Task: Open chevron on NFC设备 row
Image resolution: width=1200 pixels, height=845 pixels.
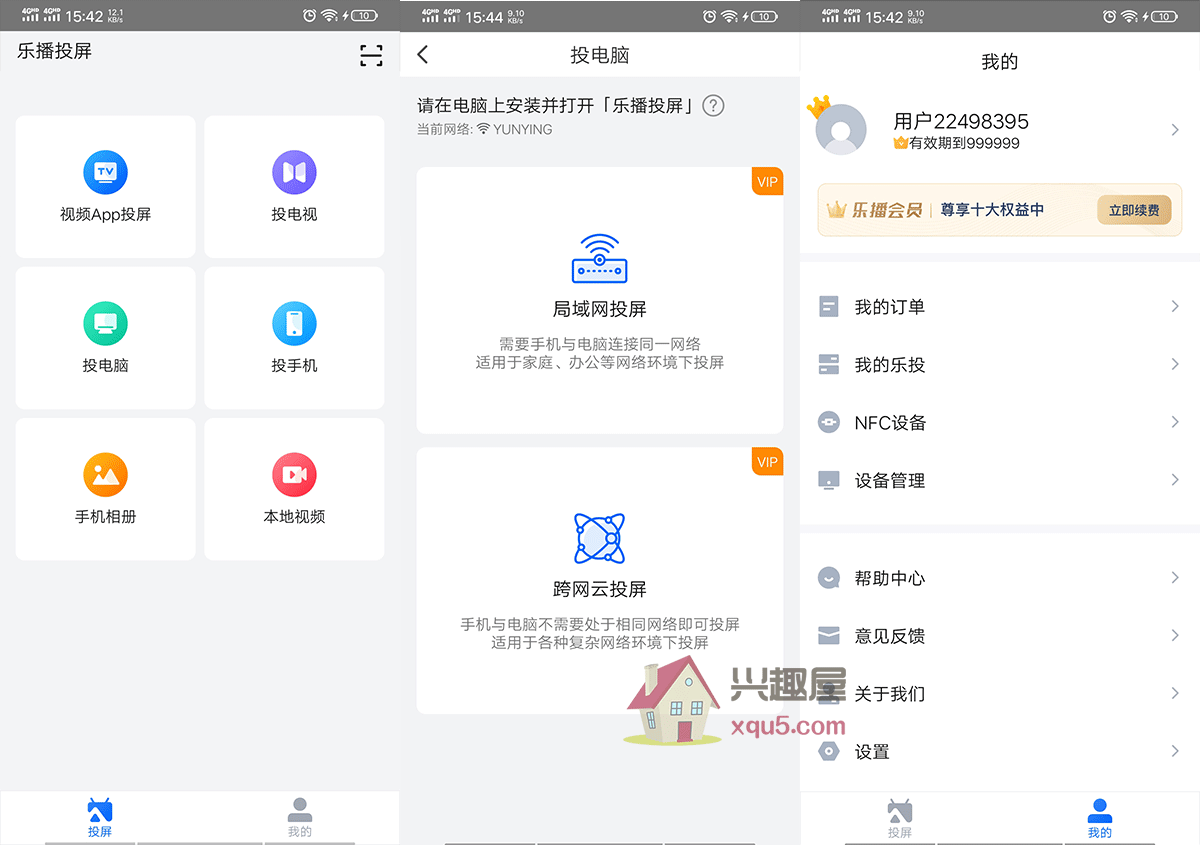Action: 1175,422
